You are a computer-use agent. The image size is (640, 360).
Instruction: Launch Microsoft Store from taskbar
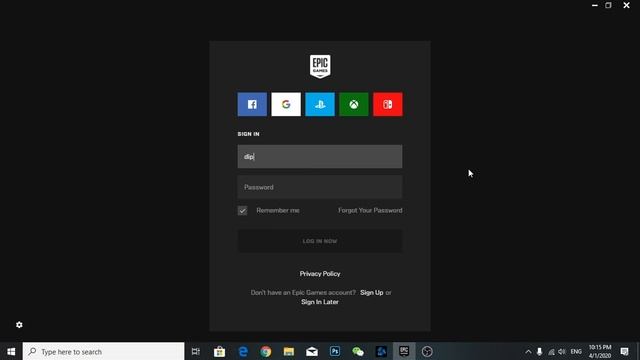pos(220,351)
